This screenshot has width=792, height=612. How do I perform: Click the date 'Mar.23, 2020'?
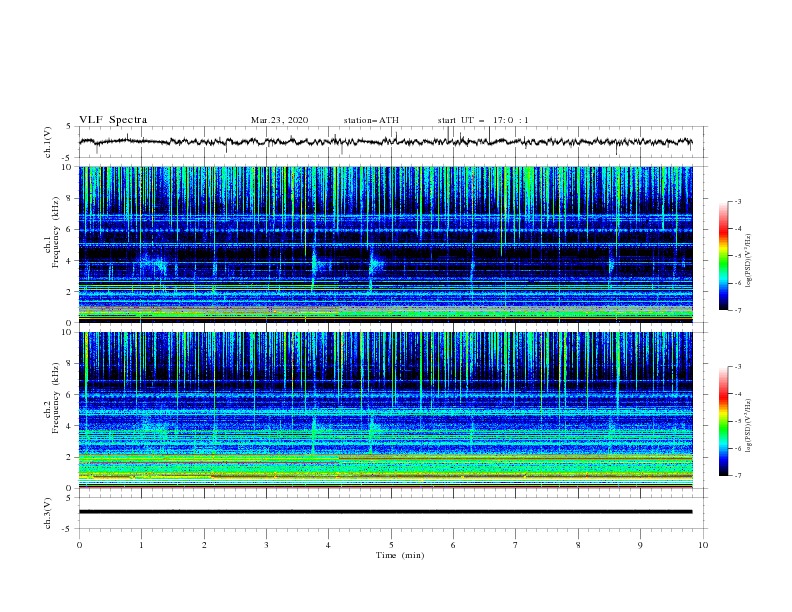[279, 120]
